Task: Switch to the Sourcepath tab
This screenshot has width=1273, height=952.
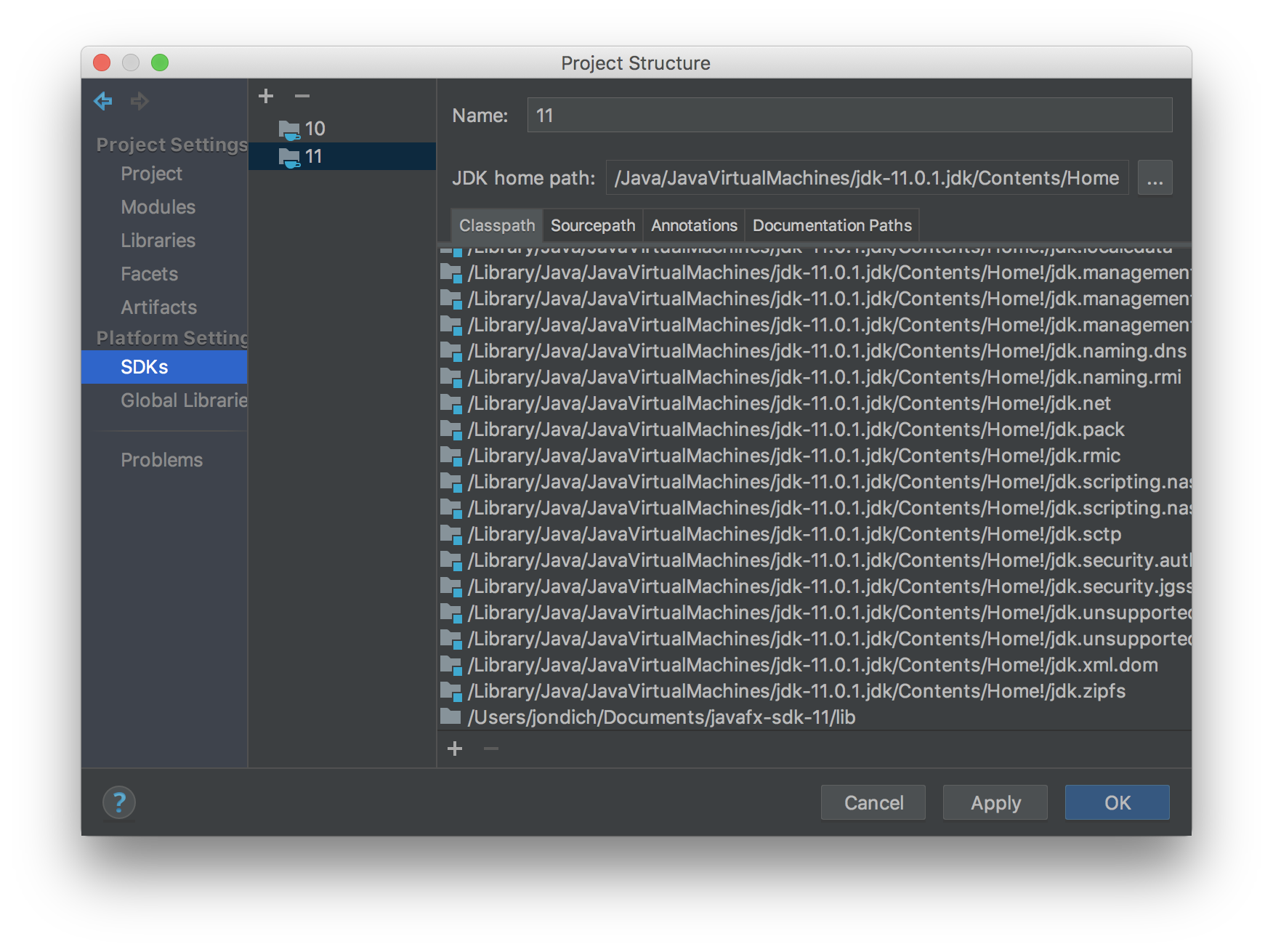Action: click(592, 225)
